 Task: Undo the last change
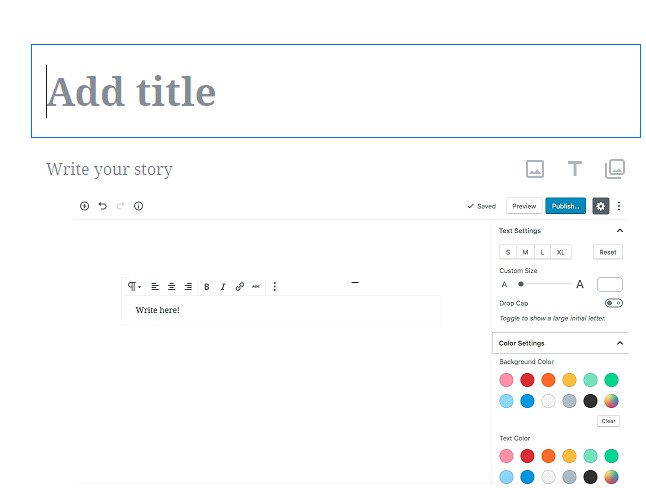(103, 206)
